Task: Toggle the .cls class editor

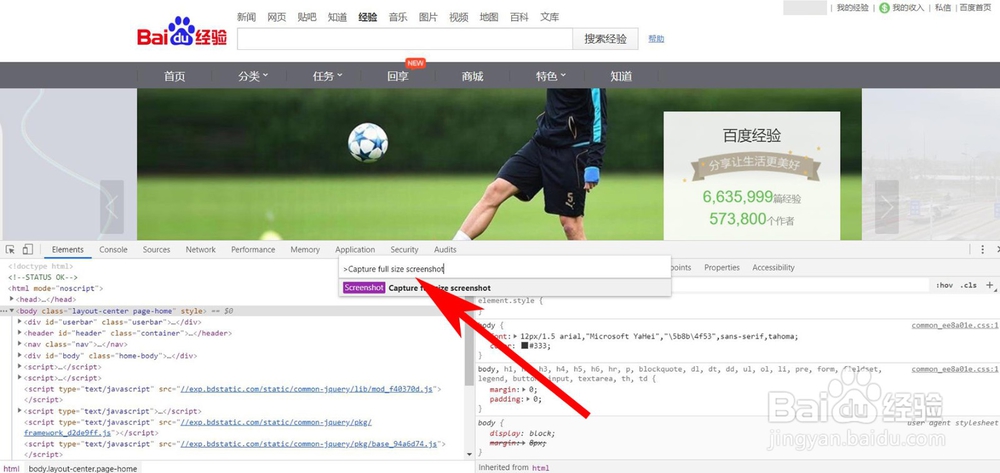Action: (x=968, y=285)
